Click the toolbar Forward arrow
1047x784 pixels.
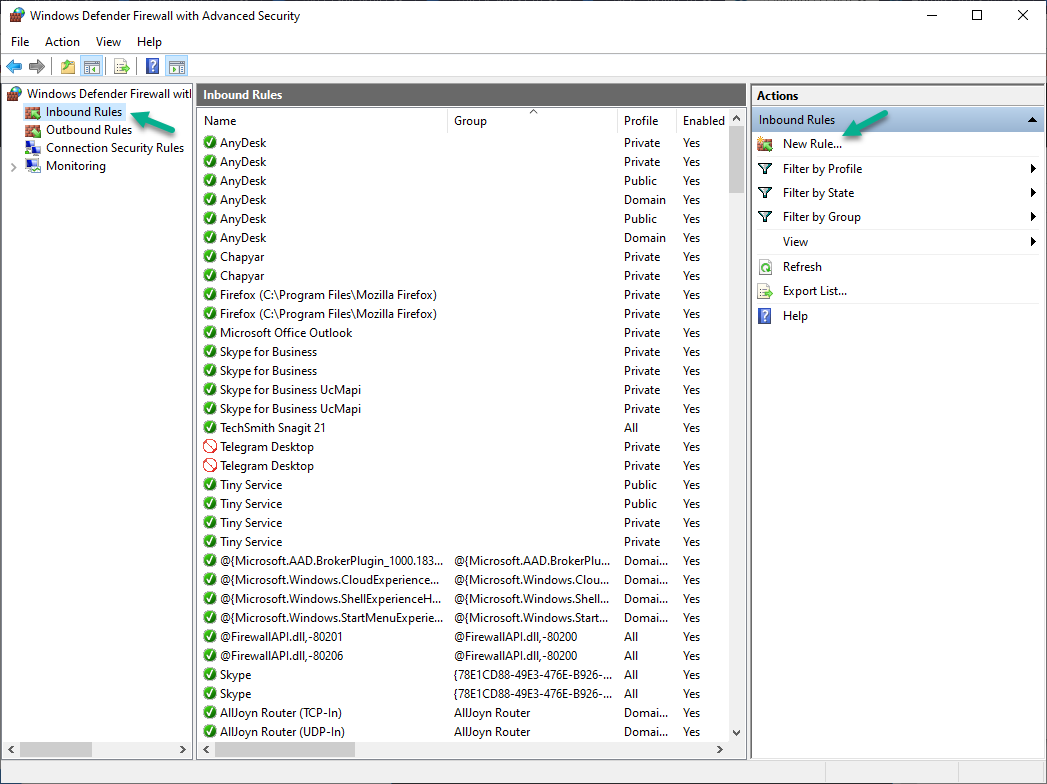(37, 66)
